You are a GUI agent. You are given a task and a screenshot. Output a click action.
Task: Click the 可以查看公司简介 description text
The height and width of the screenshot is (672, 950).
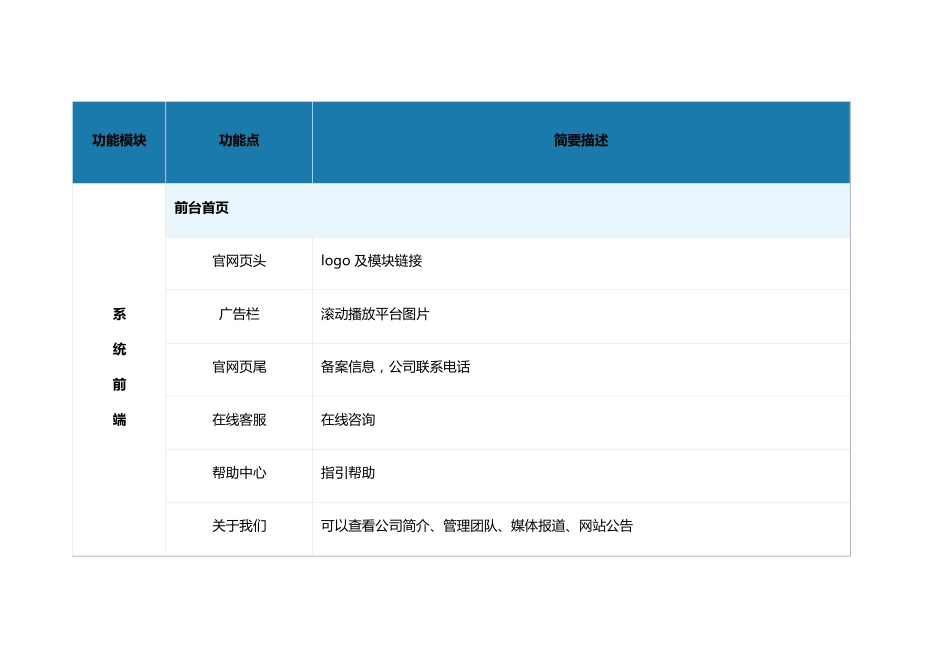coord(477,526)
